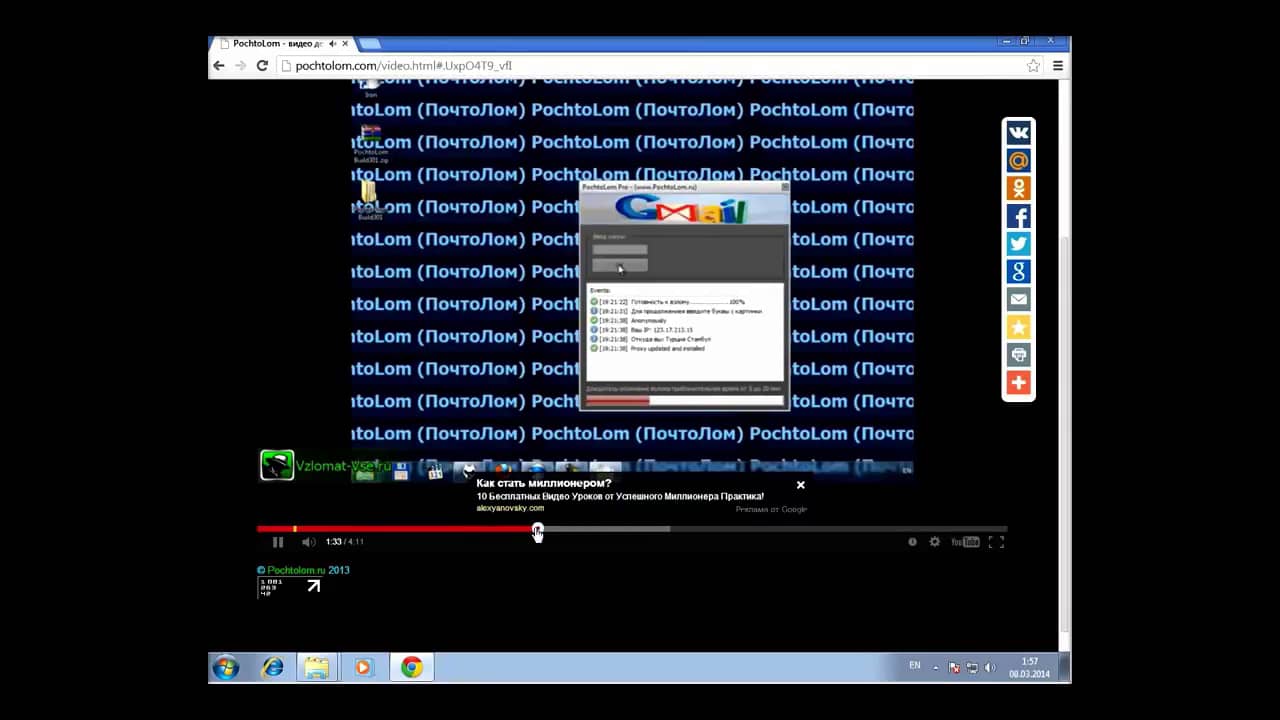Watch on YouTube via logo button
Viewport: 1280px width, 720px height.
click(965, 542)
